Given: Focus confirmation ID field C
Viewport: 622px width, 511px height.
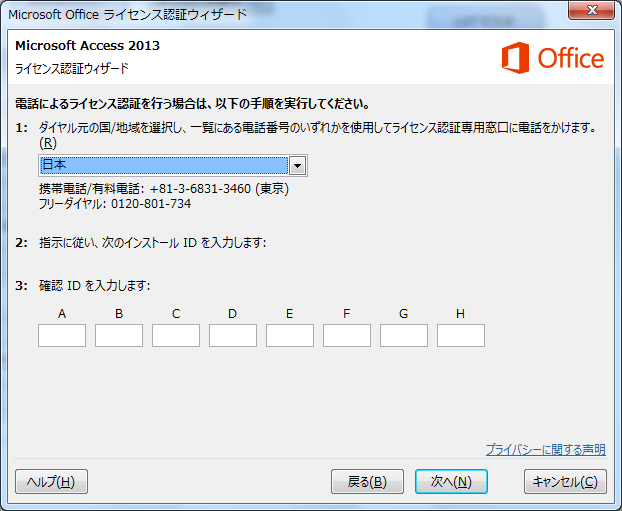Looking at the screenshot, I should [x=176, y=336].
